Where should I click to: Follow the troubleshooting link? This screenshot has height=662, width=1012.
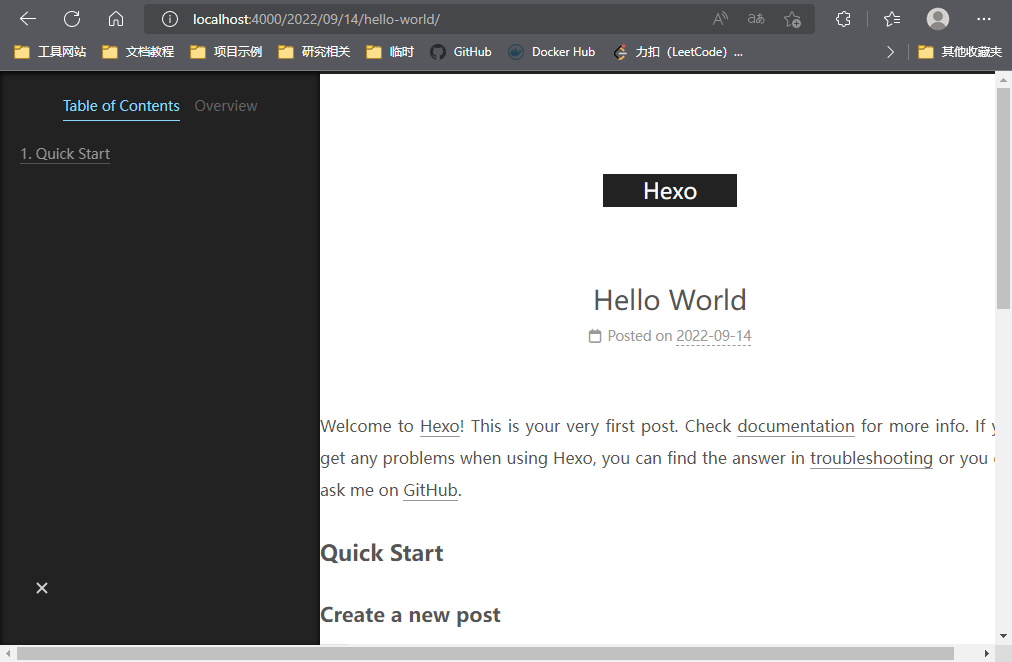[871, 458]
